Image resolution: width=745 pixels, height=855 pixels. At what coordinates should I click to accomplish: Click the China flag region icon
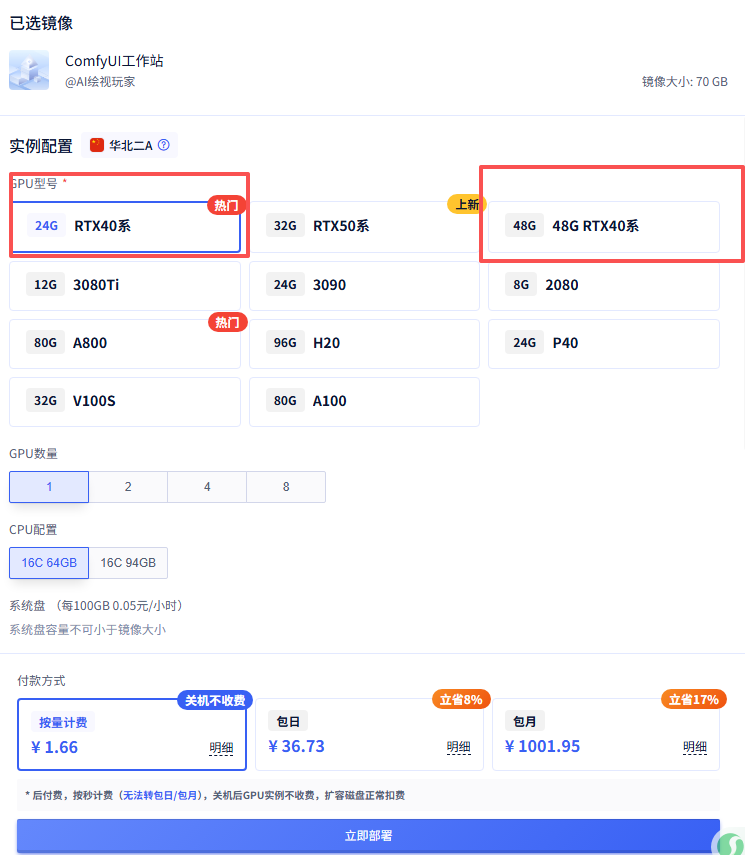click(x=97, y=145)
